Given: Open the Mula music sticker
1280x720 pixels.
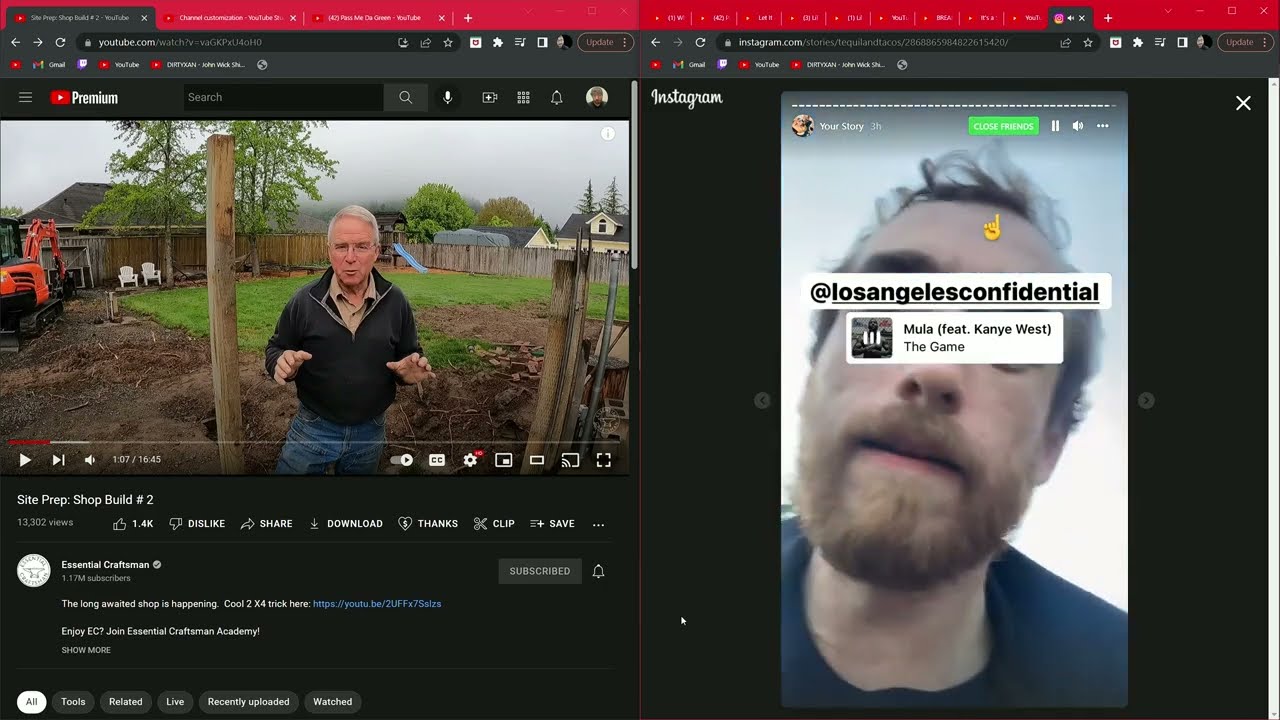Looking at the screenshot, I should tap(954, 338).
